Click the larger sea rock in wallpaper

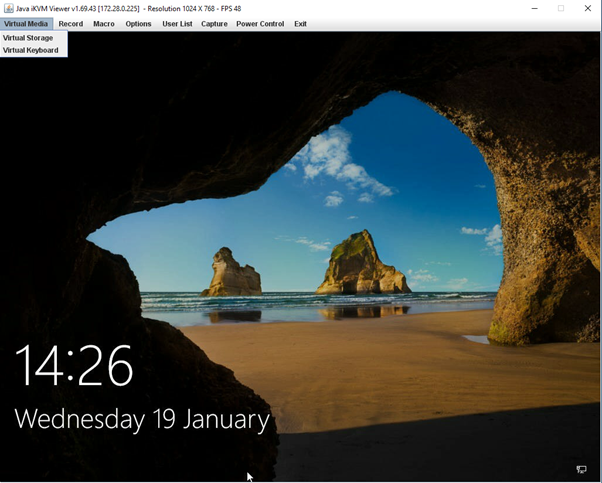pyautogui.click(x=358, y=264)
